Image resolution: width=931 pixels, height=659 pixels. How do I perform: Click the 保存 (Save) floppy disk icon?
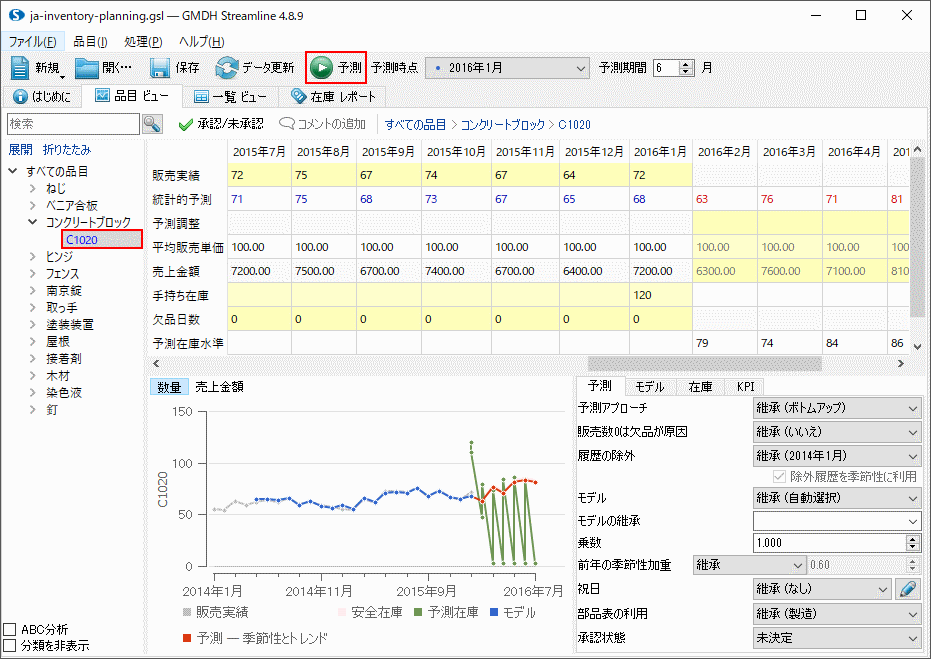[160, 68]
